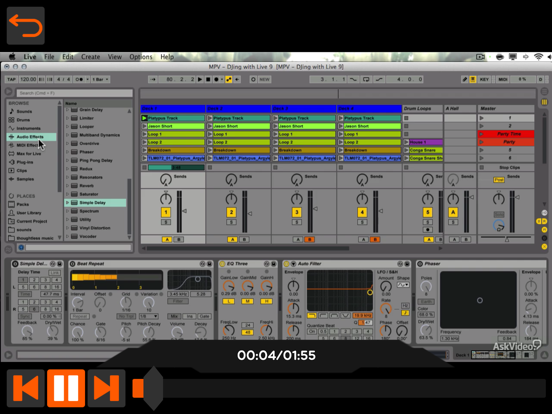Save Beat Repeat preset with disk icon
This screenshot has width=552, height=414.
pyautogui.click(x=210, y=264)
